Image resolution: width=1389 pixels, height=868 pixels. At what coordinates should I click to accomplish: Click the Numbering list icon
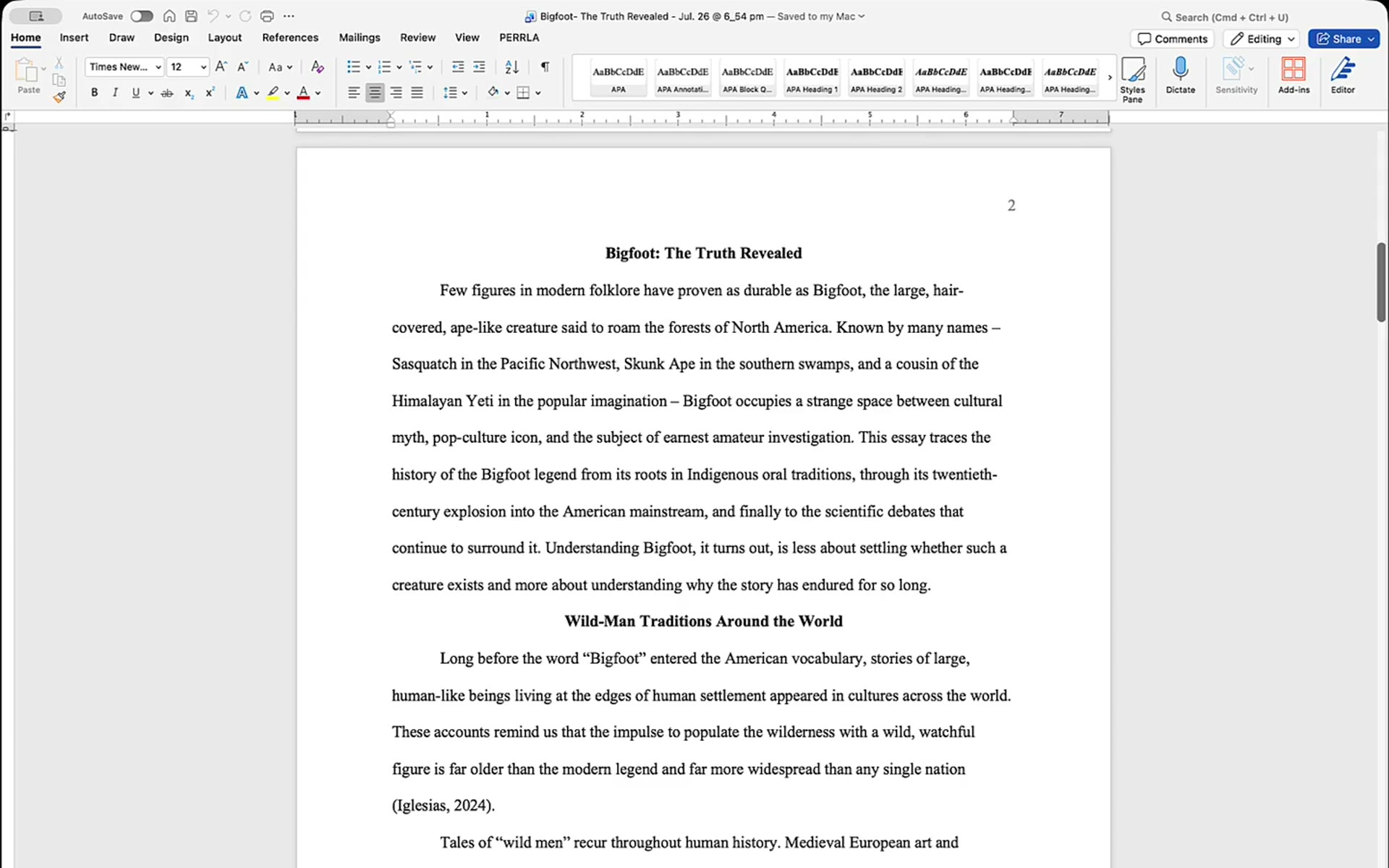[384, 67]
